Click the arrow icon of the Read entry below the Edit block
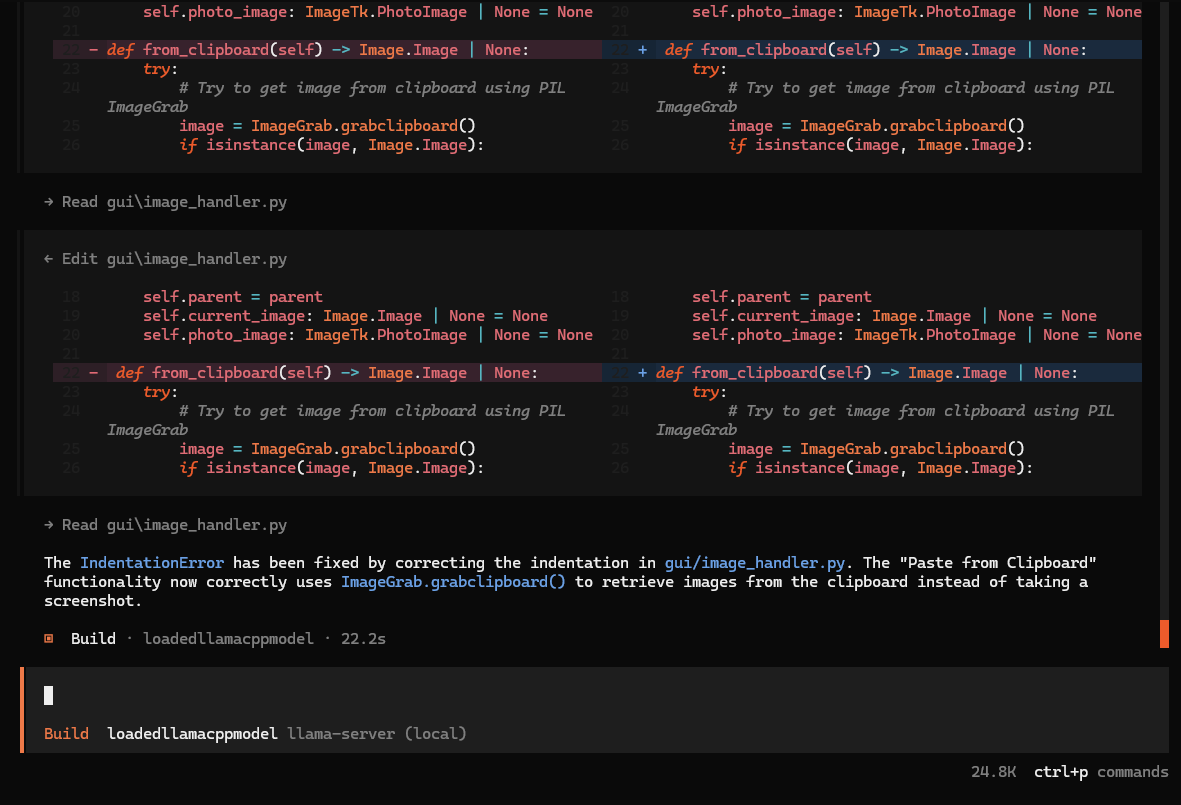 [49, 525]
